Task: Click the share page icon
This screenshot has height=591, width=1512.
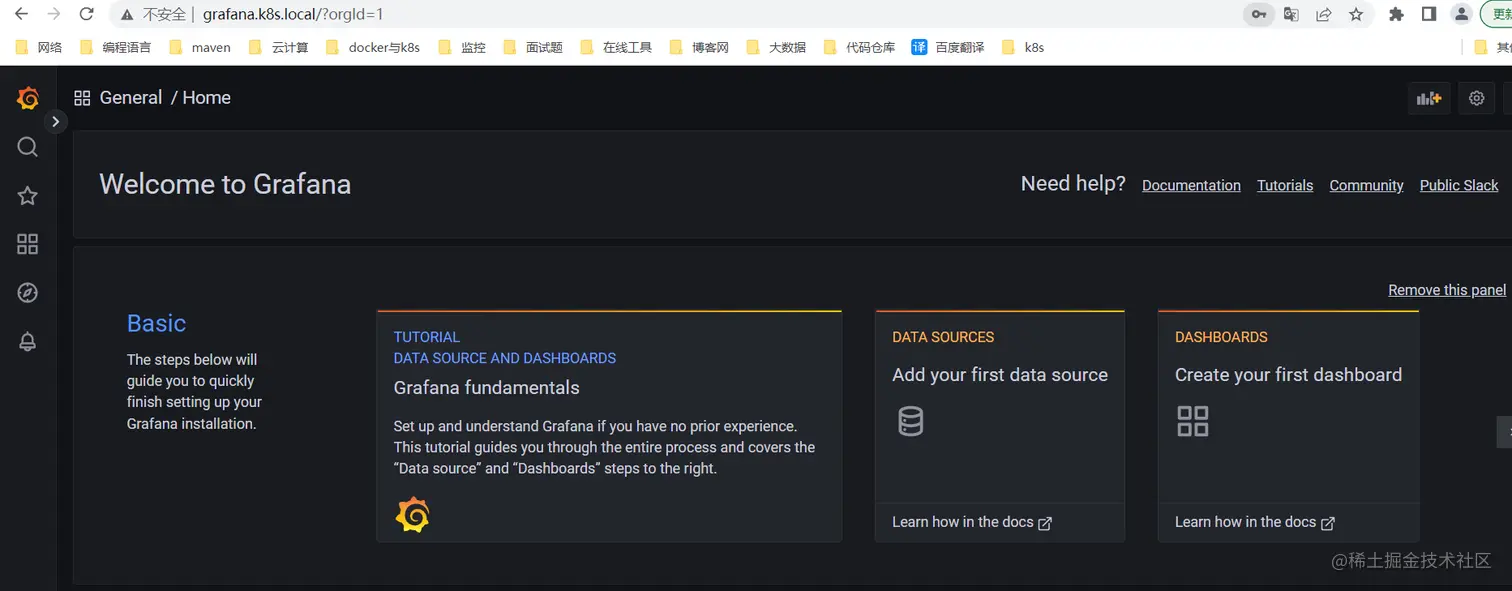Action: click(1323, 14)
